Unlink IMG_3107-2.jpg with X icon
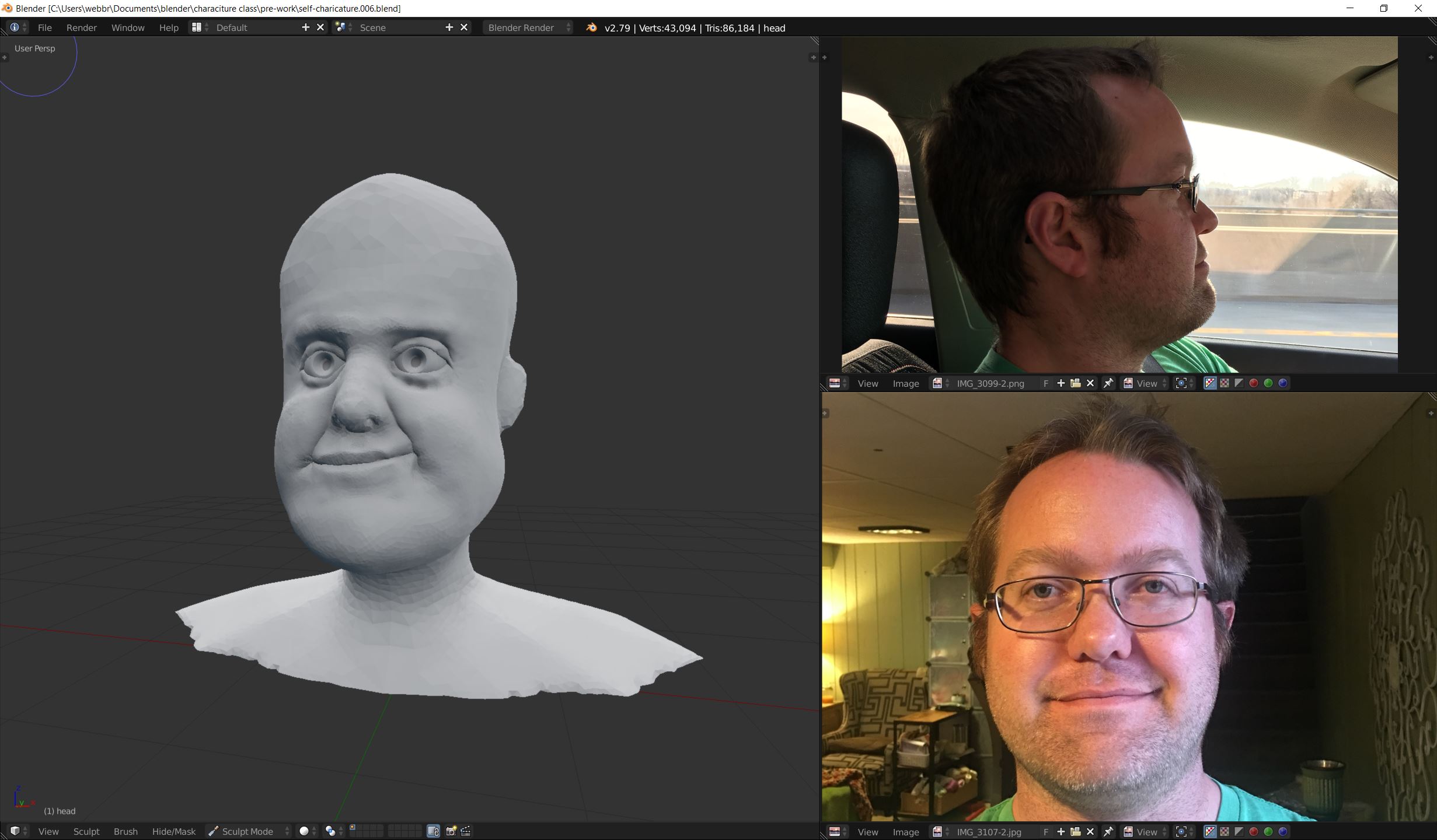This screenshot has width=1437, height=840. point(1090,832)
